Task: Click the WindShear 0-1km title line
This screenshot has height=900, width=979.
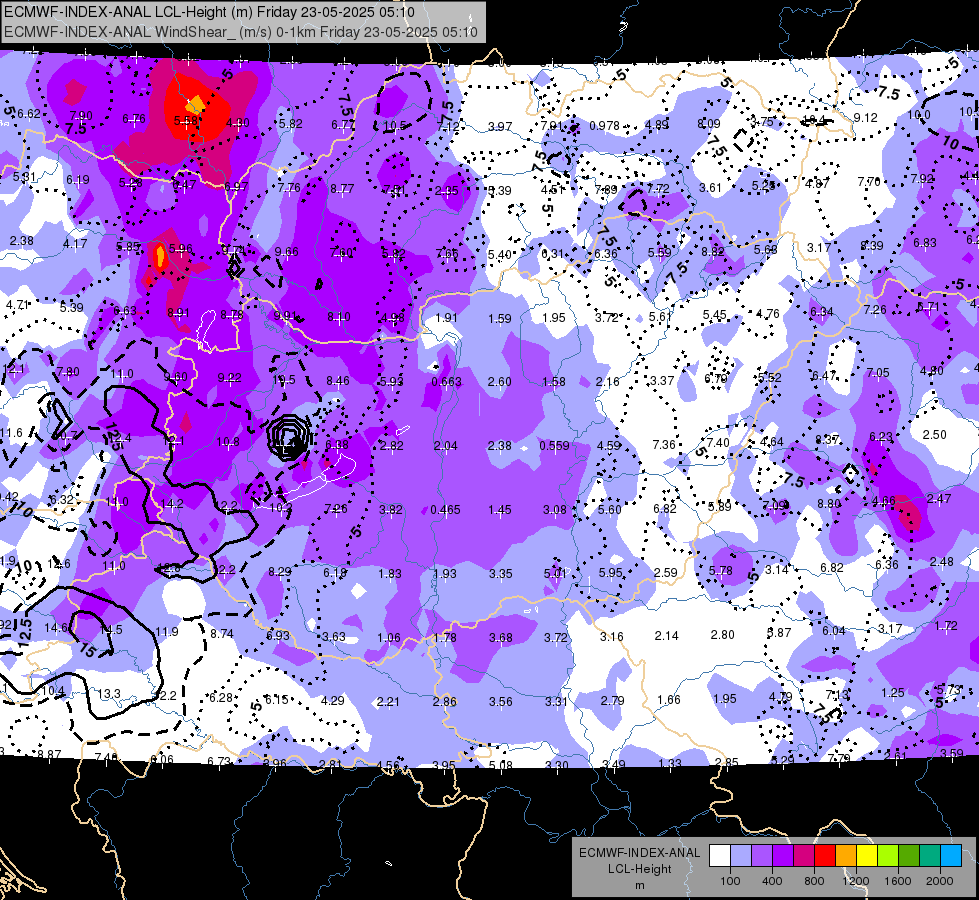Action: (x=242, y=32)
